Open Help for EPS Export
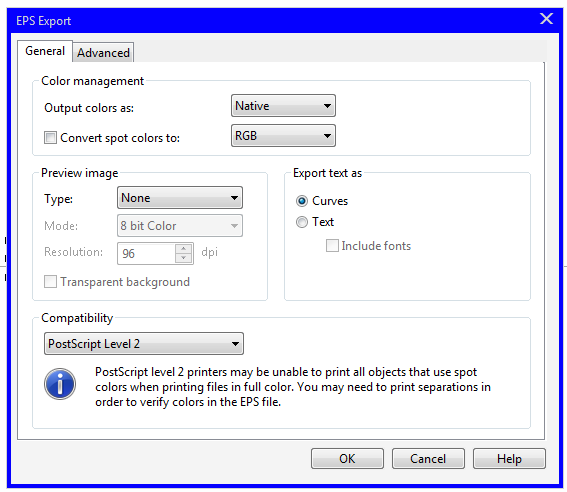 [x=509, y=458]
